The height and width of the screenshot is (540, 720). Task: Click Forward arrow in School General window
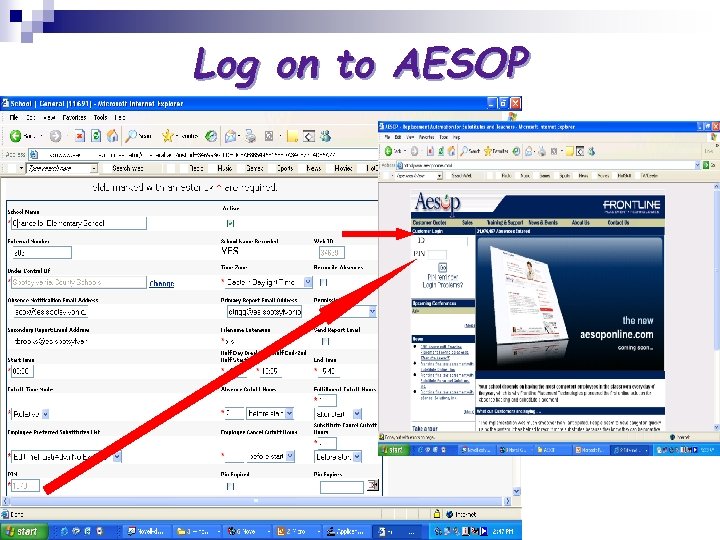[x=55, y=136]
